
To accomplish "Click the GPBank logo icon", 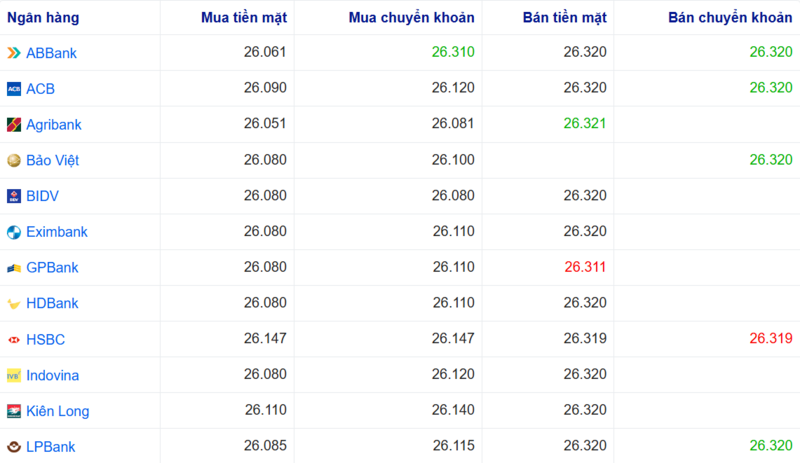I will [14, 268].
